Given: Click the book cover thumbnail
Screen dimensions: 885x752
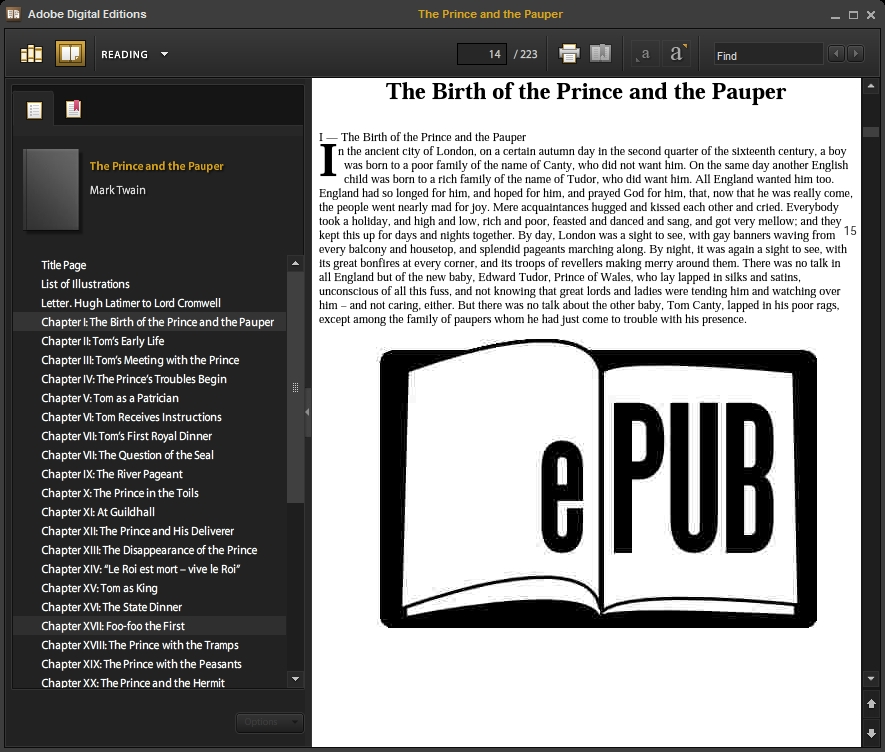Looking at the screenshot, I should tap(51, 189).
